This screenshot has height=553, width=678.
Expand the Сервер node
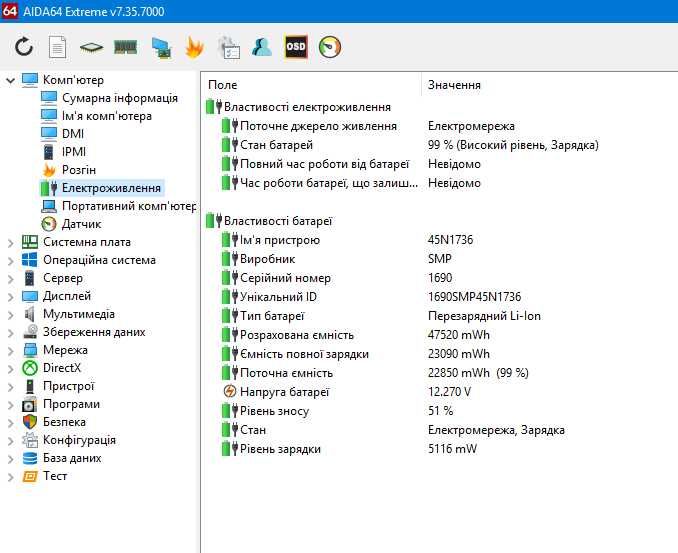tap(11, 279)
